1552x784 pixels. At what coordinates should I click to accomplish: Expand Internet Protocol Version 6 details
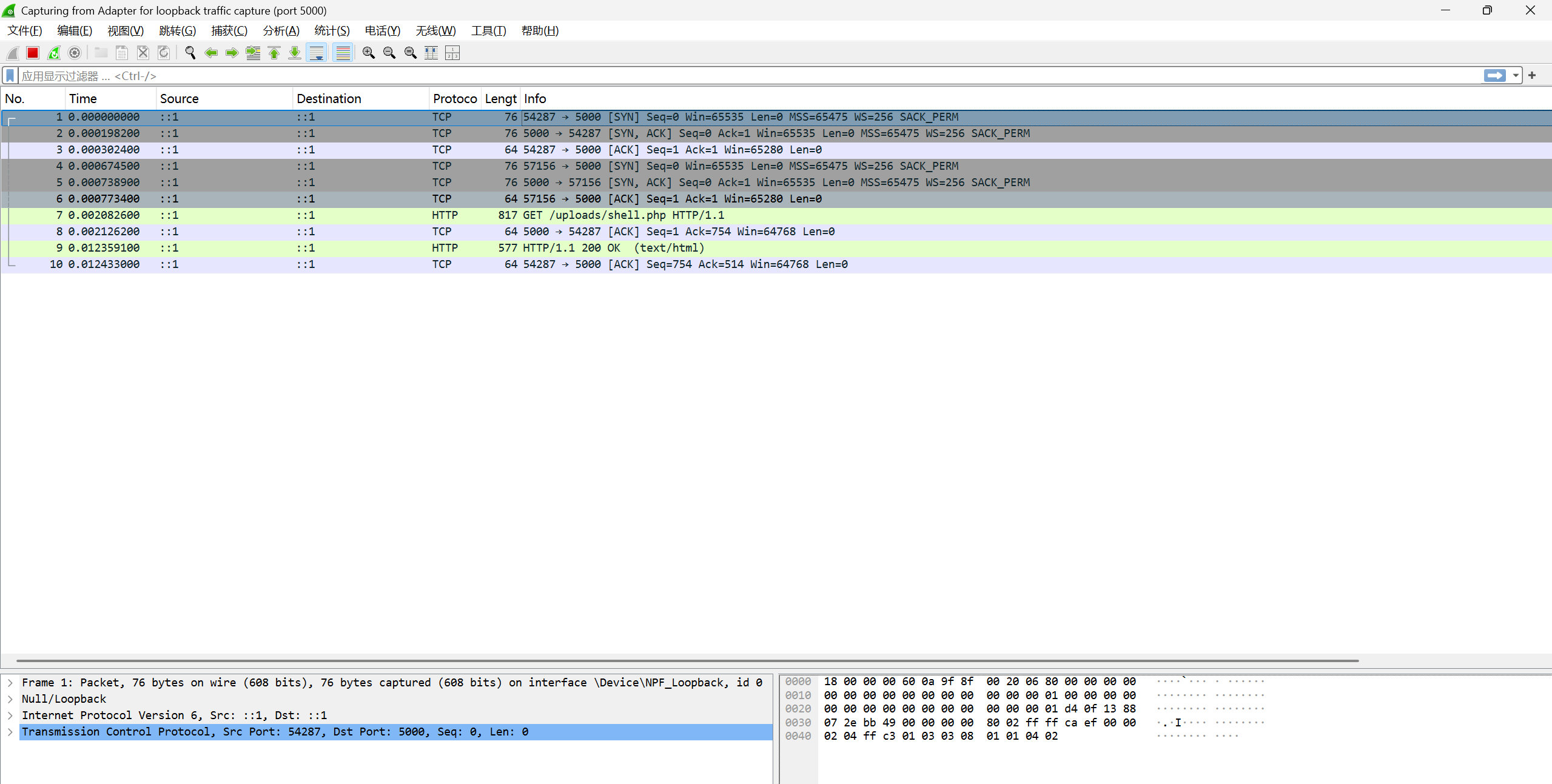[10, 715]
